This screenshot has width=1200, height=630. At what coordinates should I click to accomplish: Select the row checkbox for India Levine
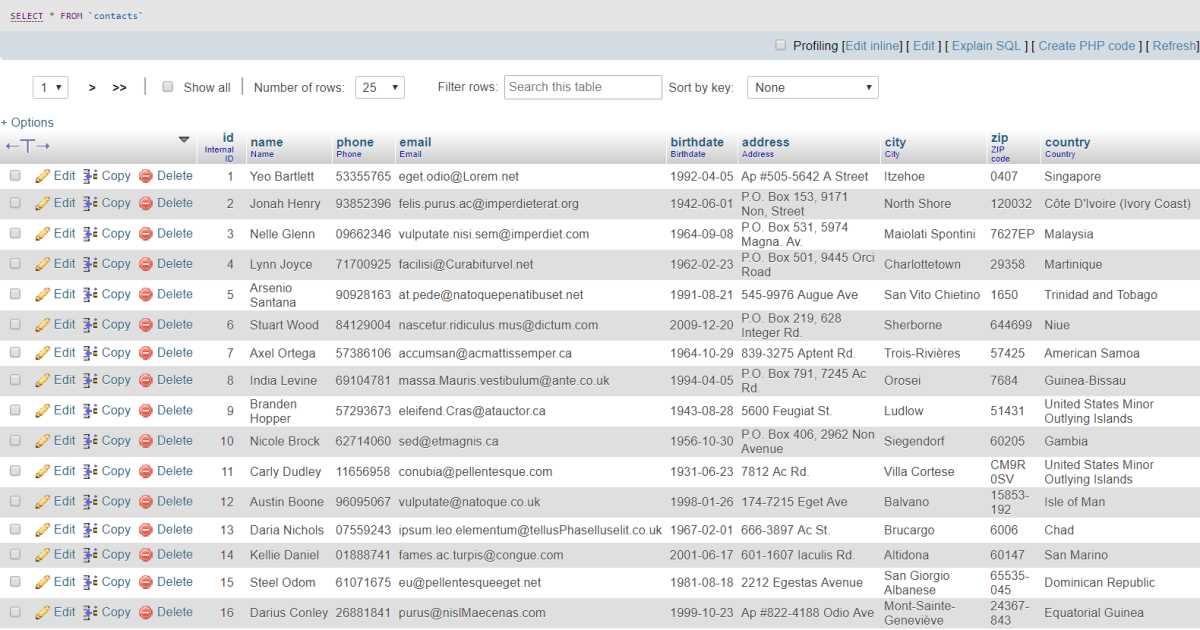point(15,380)
